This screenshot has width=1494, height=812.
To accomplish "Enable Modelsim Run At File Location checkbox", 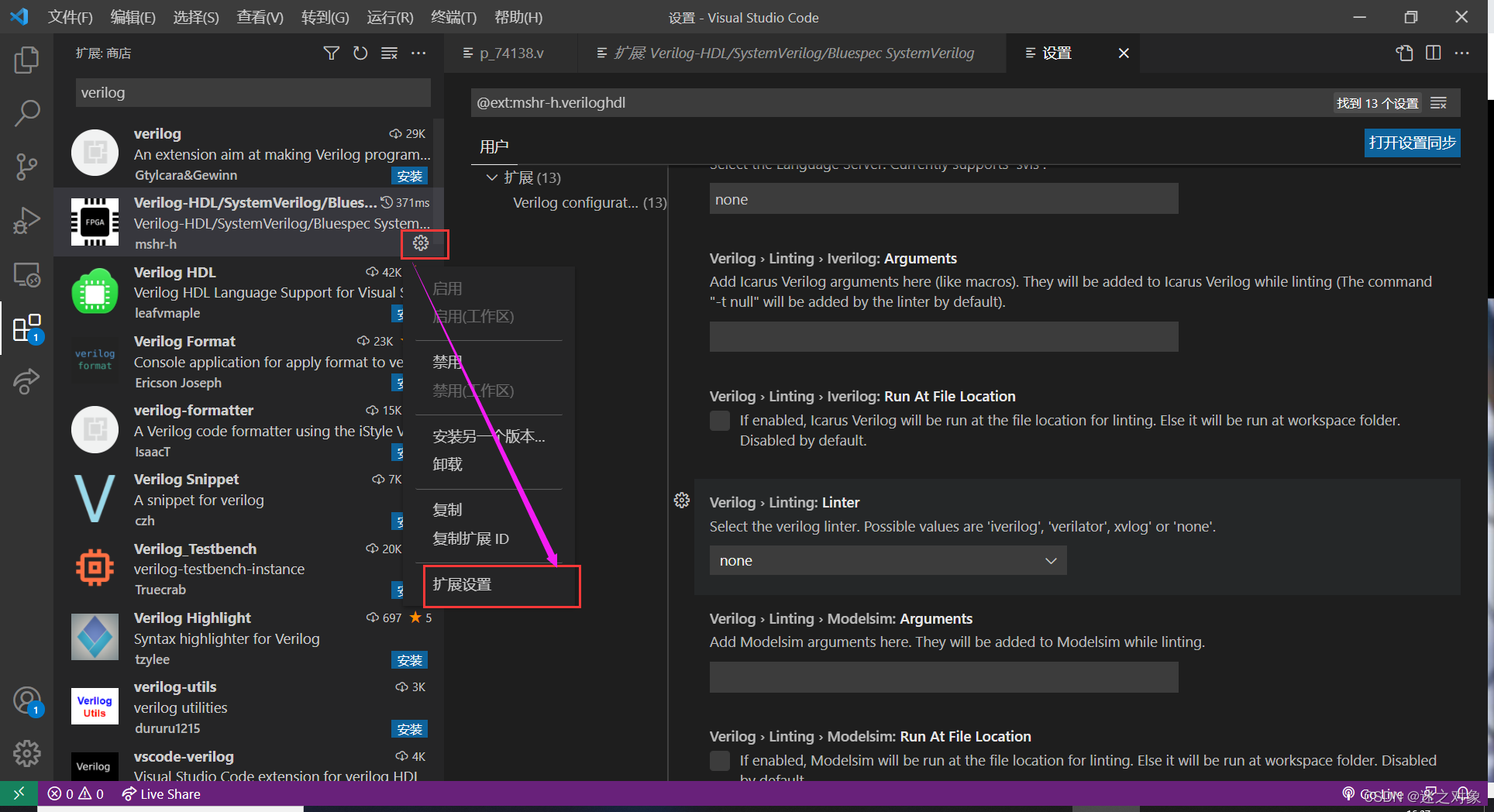I will (x=720, y=761).
